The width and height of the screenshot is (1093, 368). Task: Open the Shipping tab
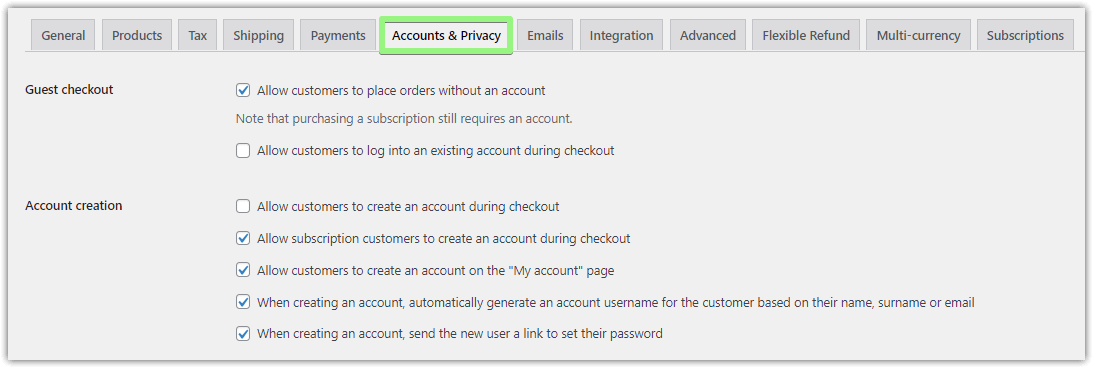pyautogui.click(x=259, y=36)
